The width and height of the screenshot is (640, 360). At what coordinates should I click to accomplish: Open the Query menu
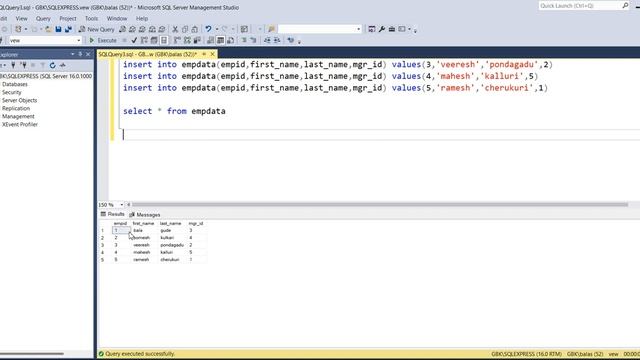pos(43,18)
